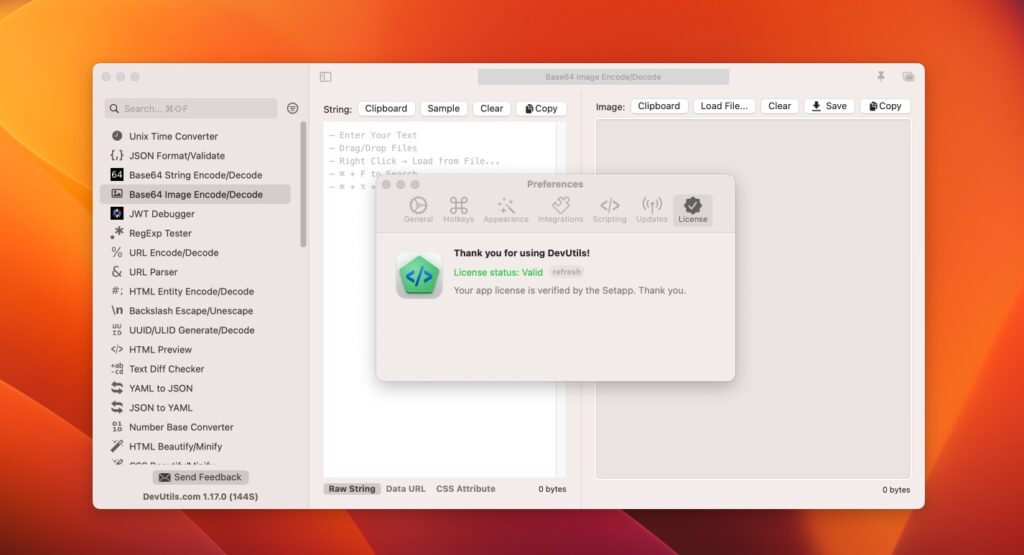Switch to the Scripting preferences tab

[x=609, y=210]
